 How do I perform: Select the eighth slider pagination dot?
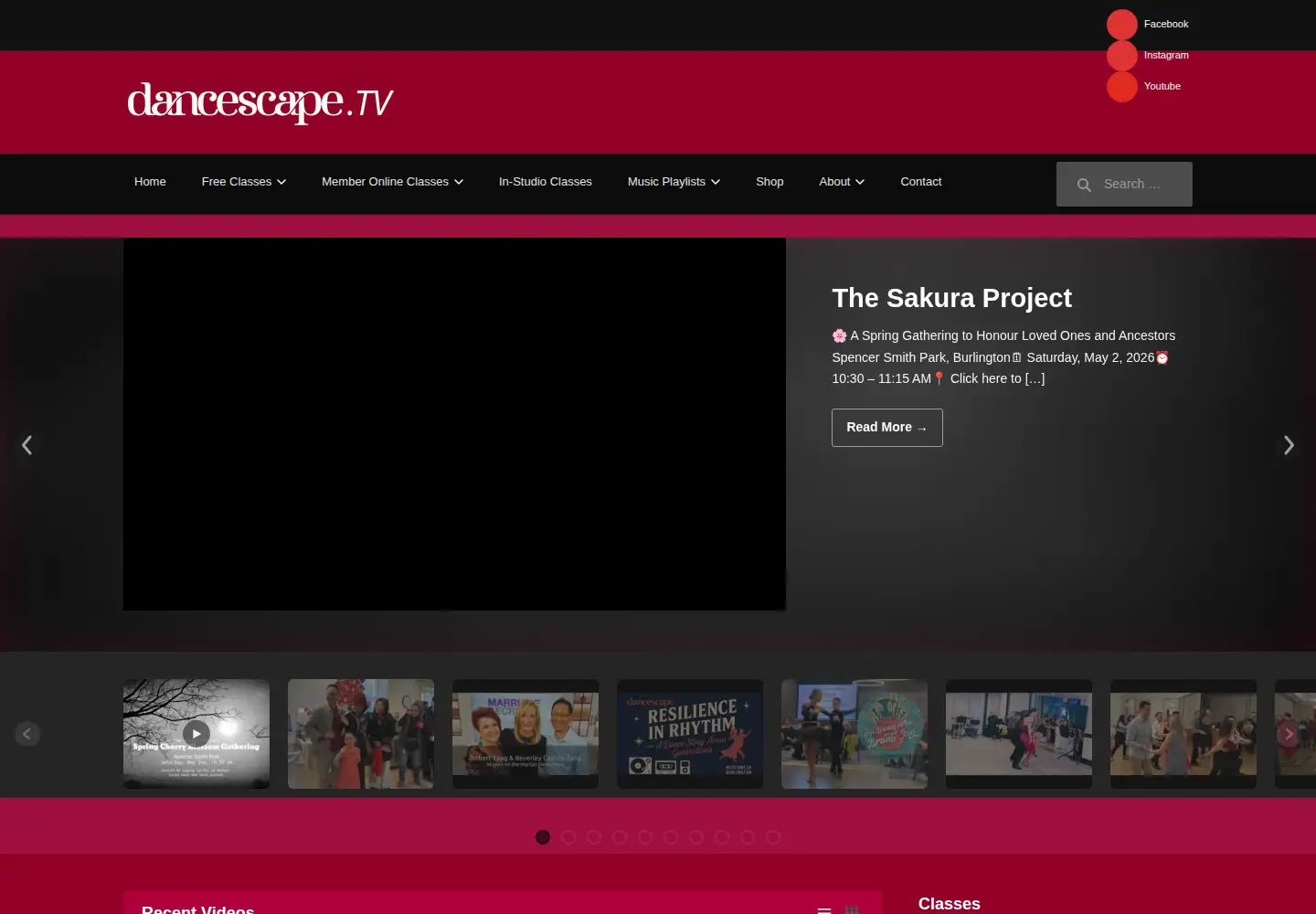click(x=722, y=837)
